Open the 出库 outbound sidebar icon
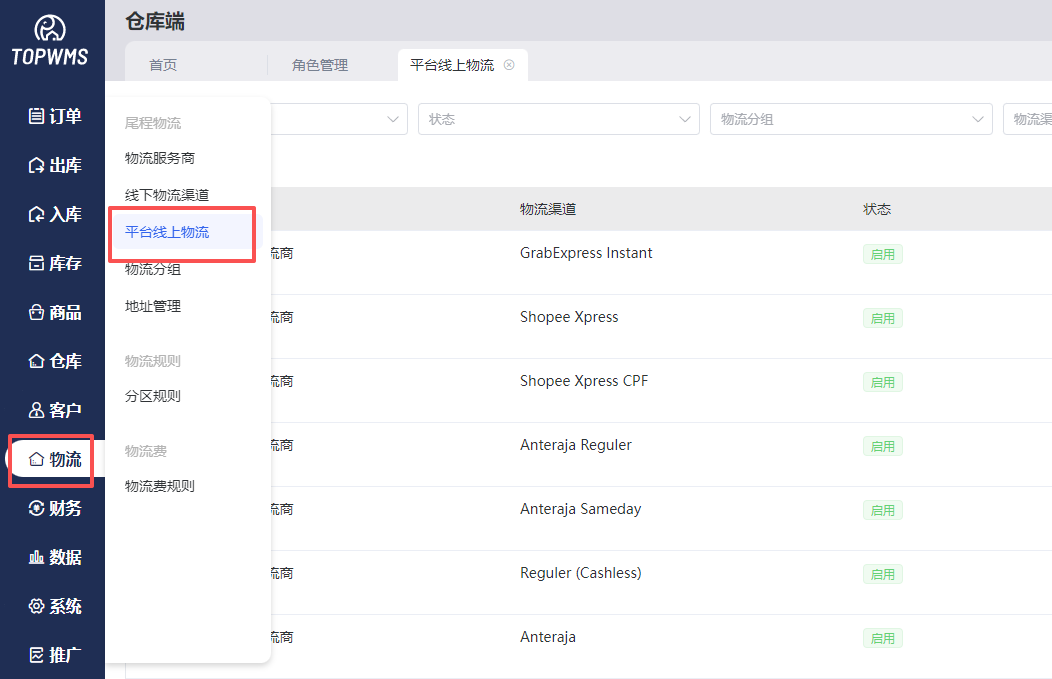This screenshot has height=679, width=1052. pyautogui.click(x=37, y=165)
